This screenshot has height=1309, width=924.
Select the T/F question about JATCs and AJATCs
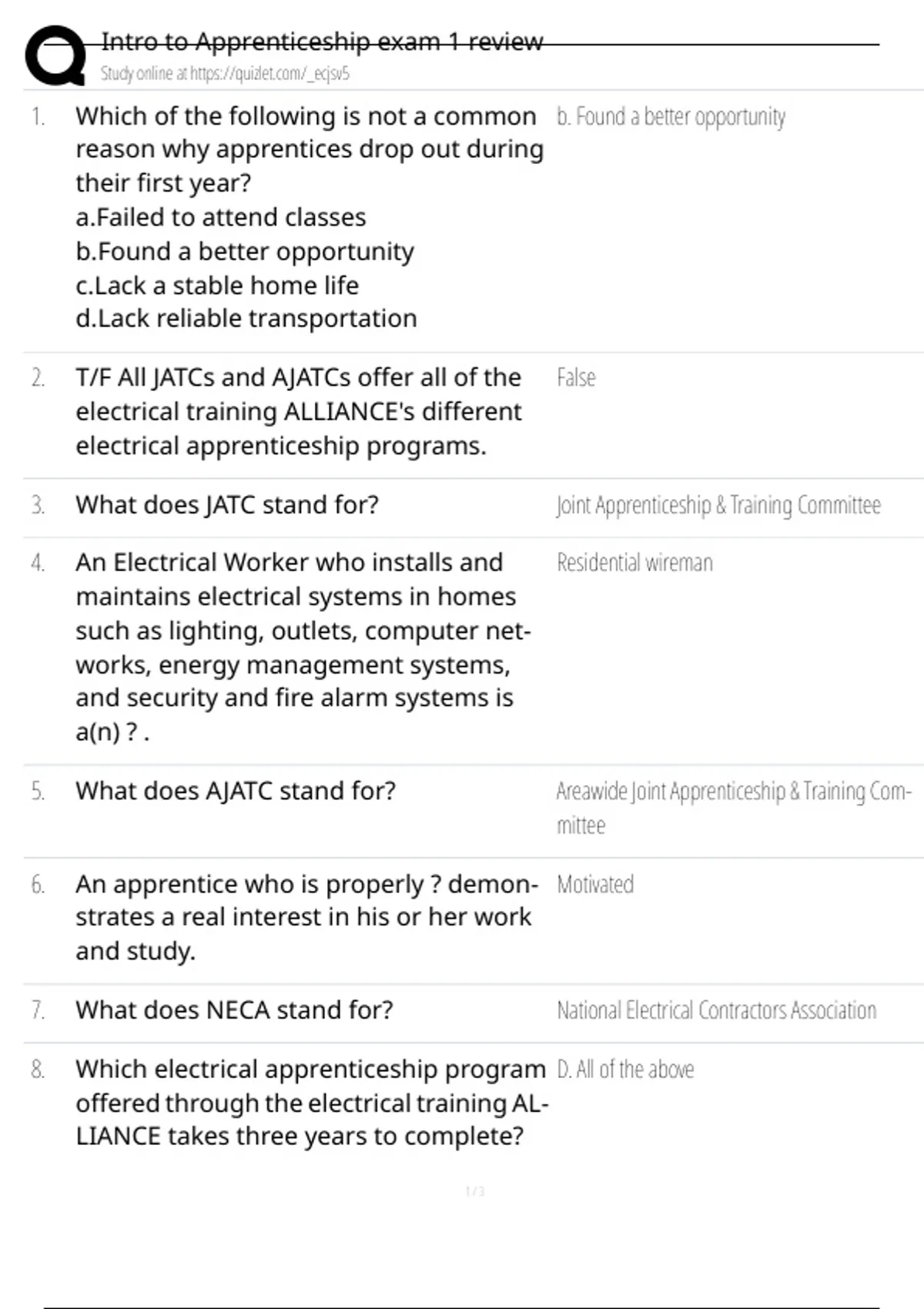tap(299, 412)
